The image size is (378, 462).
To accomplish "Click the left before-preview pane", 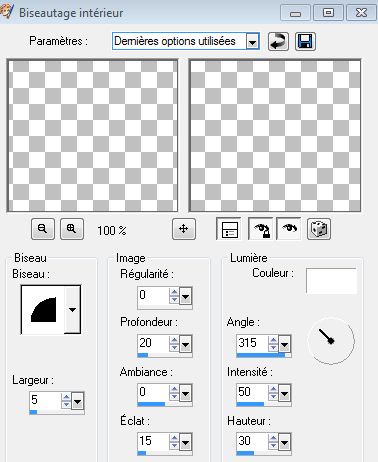I will pyautogui.click(x=92, y=135).
